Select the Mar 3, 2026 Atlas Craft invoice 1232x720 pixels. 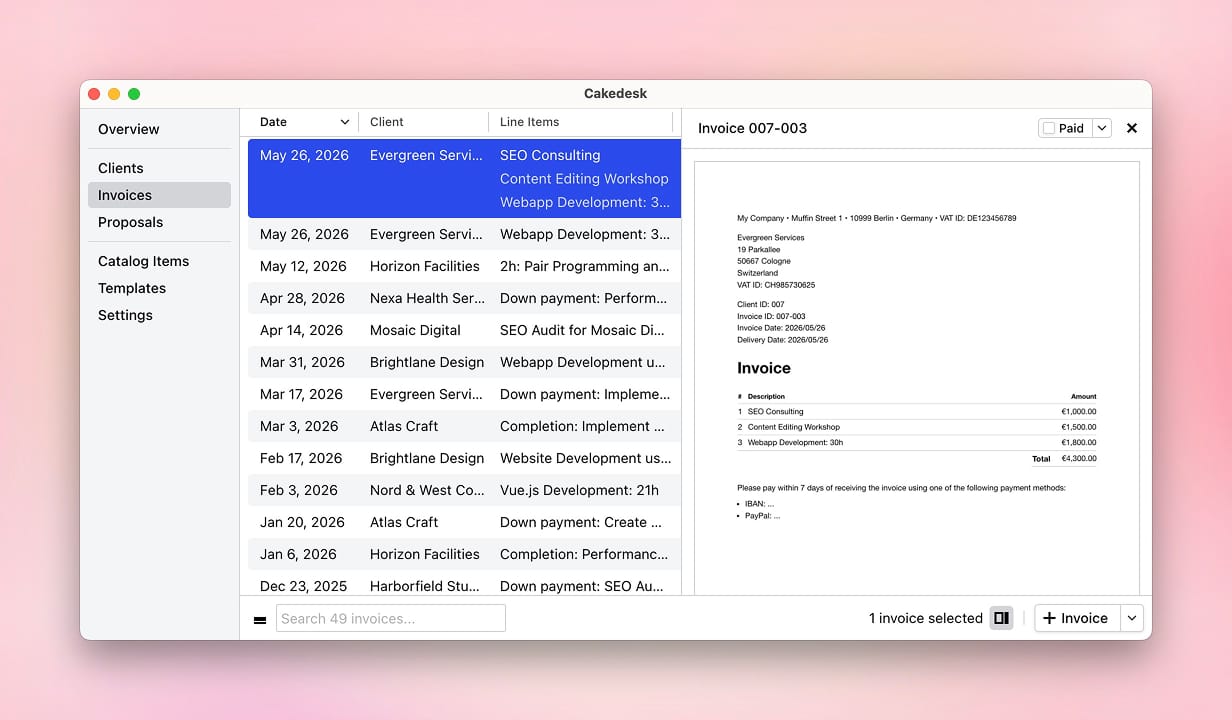coord(464,426)
